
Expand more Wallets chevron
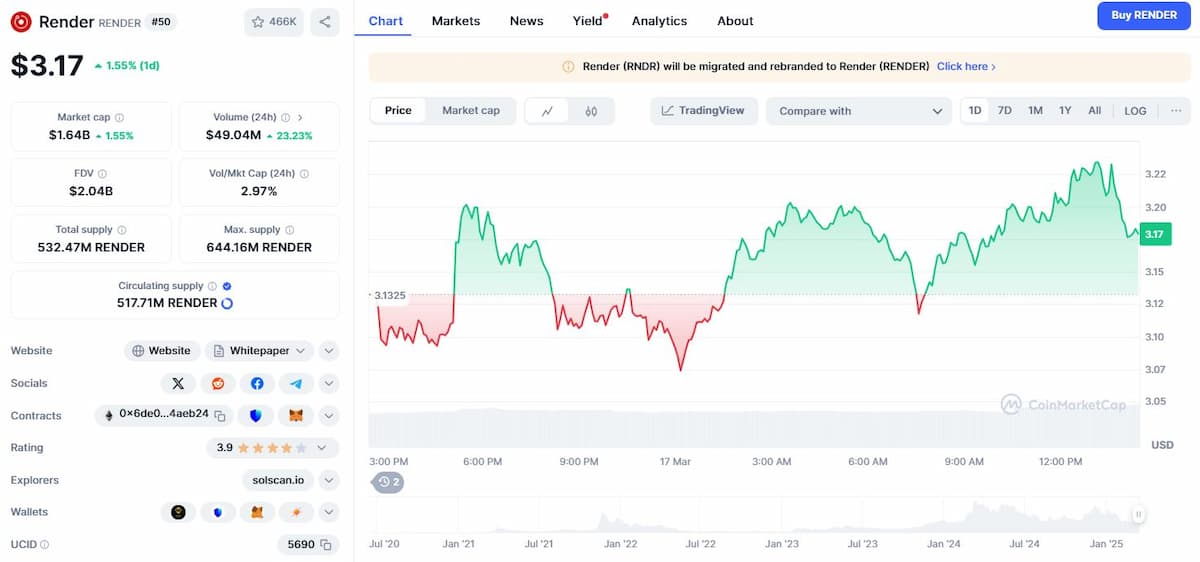[329, 512]
